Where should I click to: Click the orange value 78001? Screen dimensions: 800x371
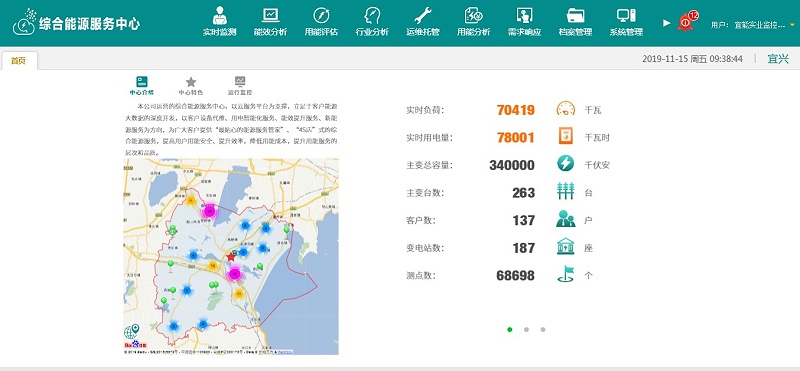pos(516,137)
